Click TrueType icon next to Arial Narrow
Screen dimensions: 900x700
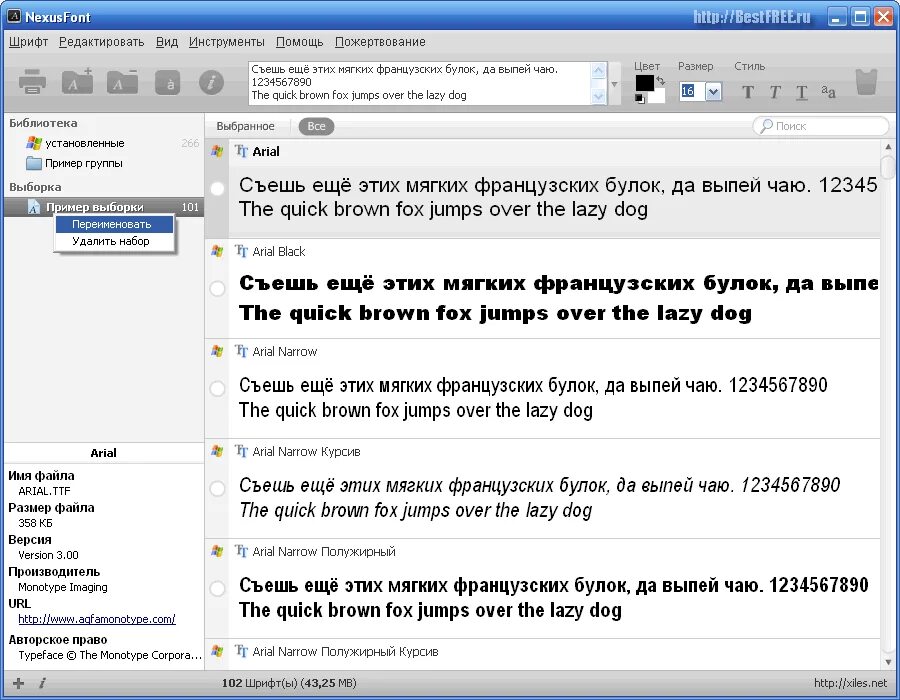(241, 351)
